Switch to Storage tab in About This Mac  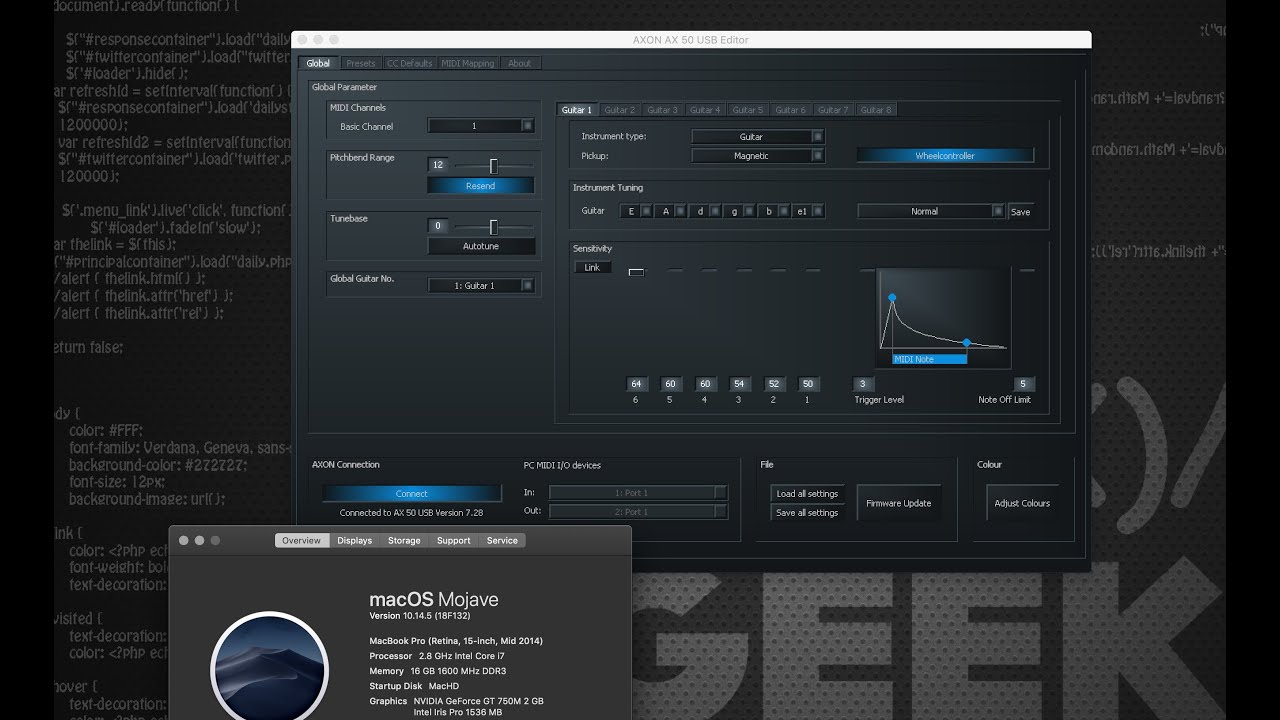(x=404, y=540)
